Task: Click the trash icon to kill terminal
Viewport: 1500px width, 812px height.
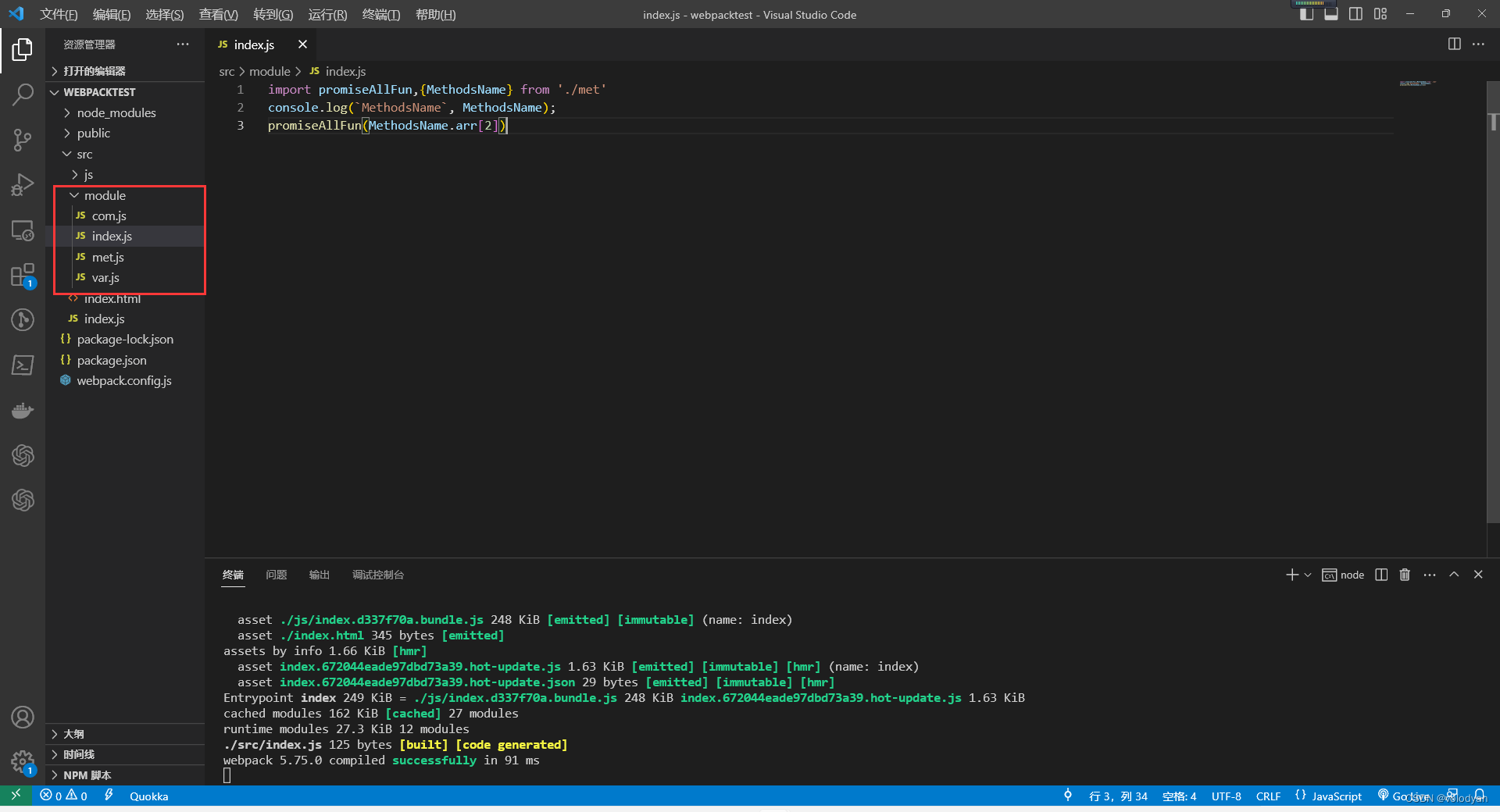Action: click(x=1404, y=575)
